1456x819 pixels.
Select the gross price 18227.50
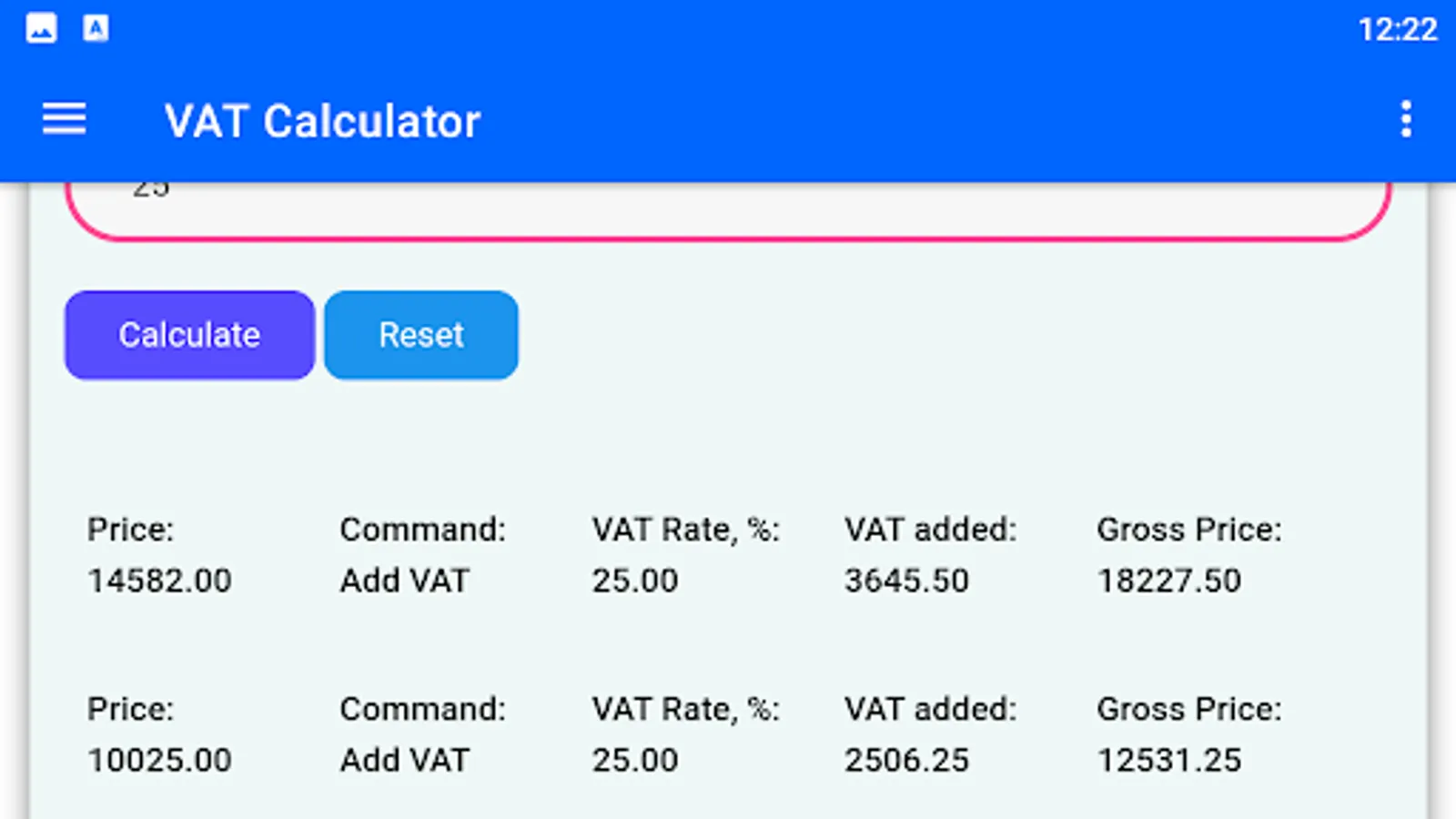pos(1168,581)
